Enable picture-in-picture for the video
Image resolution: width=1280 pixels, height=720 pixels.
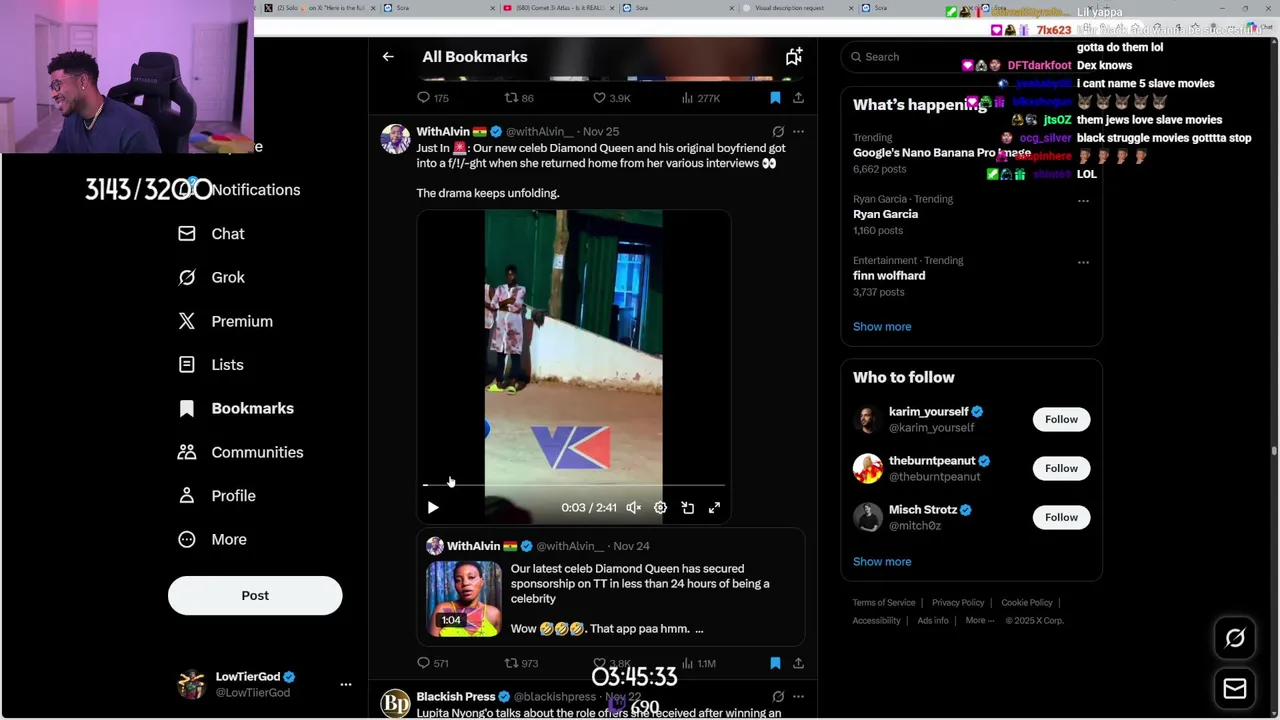click(688, 508)
